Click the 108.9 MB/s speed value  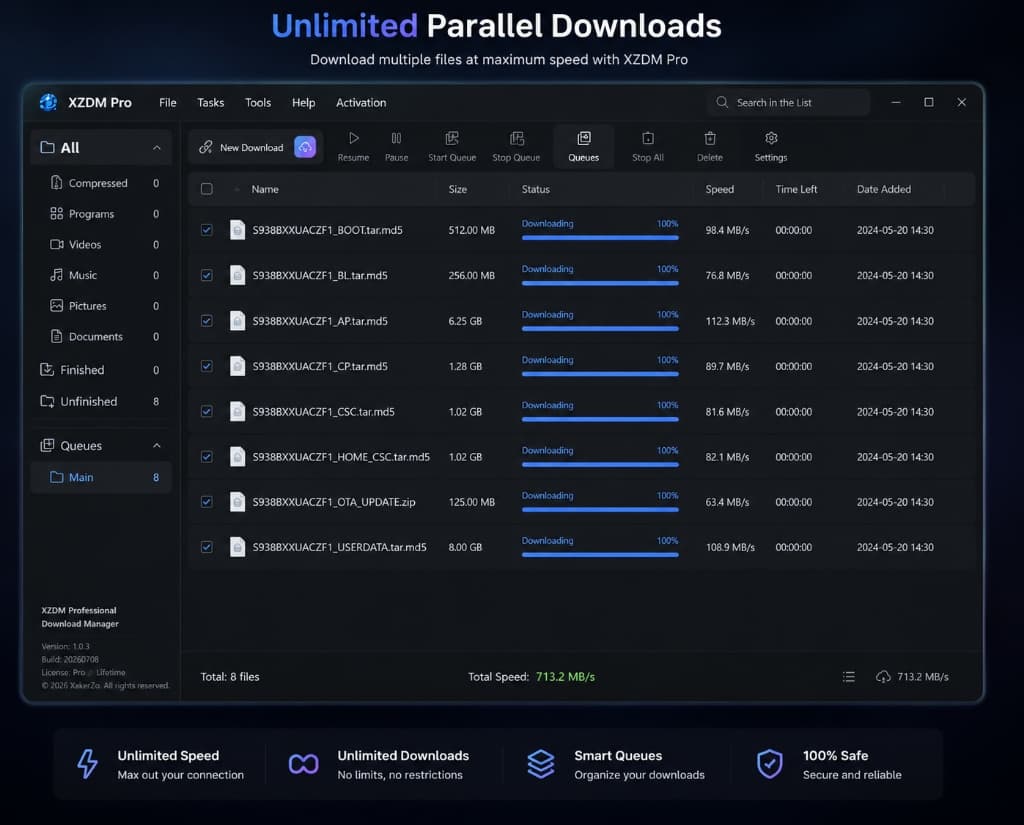[730, 547]
